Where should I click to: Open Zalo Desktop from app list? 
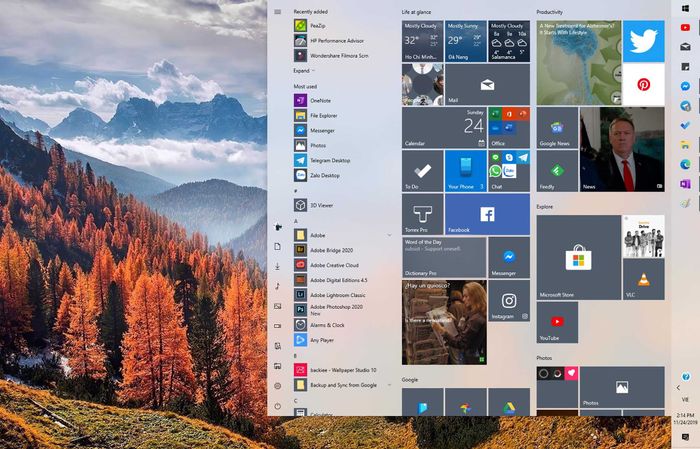point(342,175)
